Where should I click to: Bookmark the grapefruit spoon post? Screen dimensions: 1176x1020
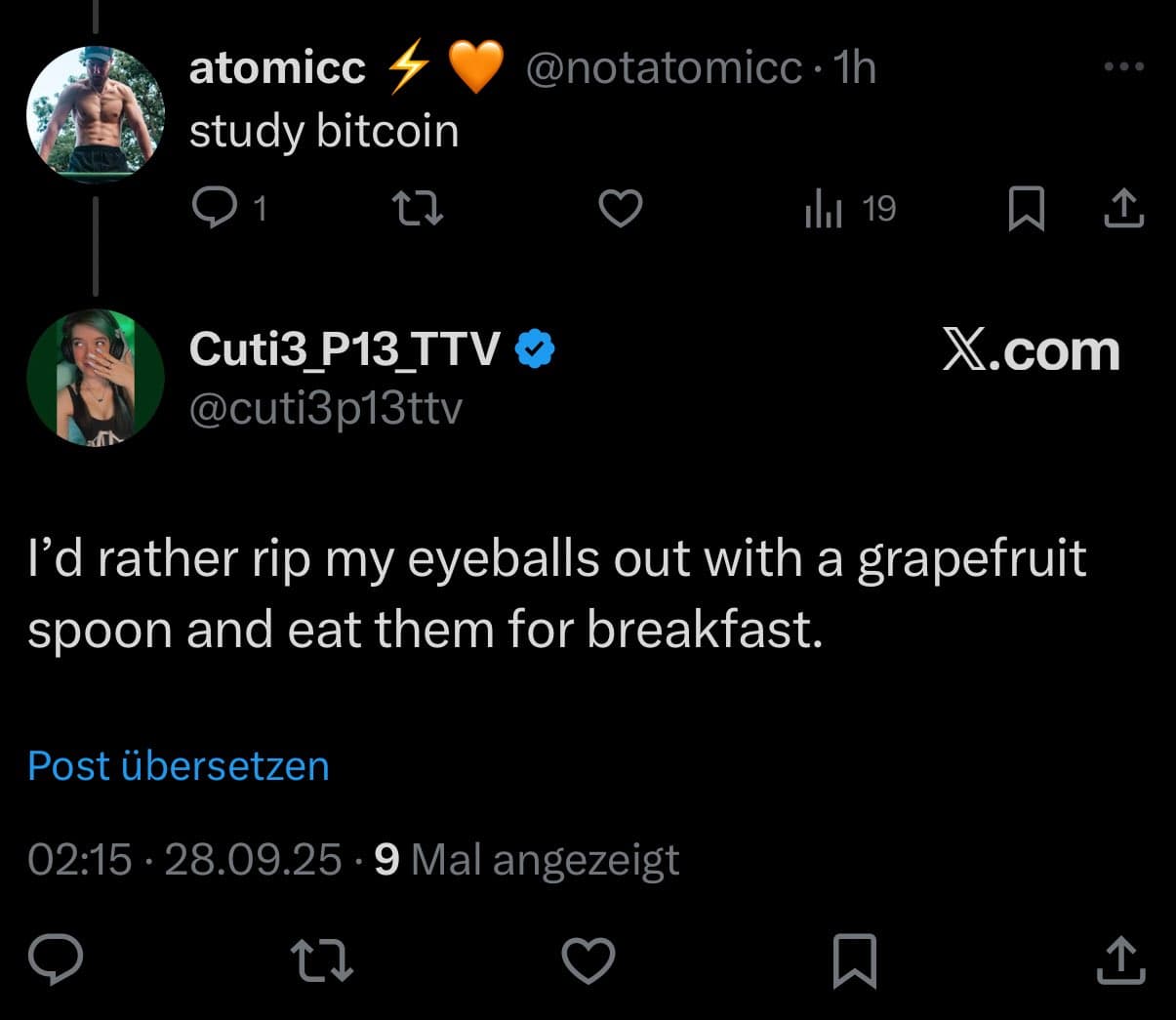[855, 960]
